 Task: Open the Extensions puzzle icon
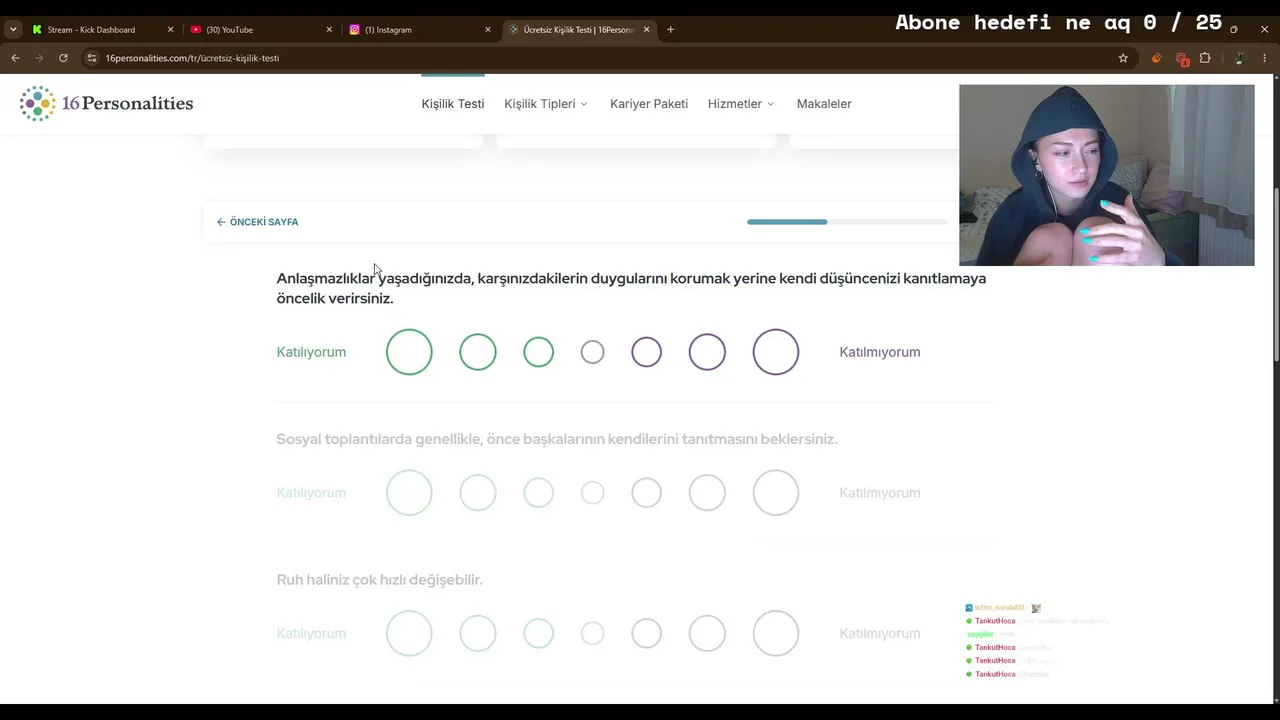1205,58
